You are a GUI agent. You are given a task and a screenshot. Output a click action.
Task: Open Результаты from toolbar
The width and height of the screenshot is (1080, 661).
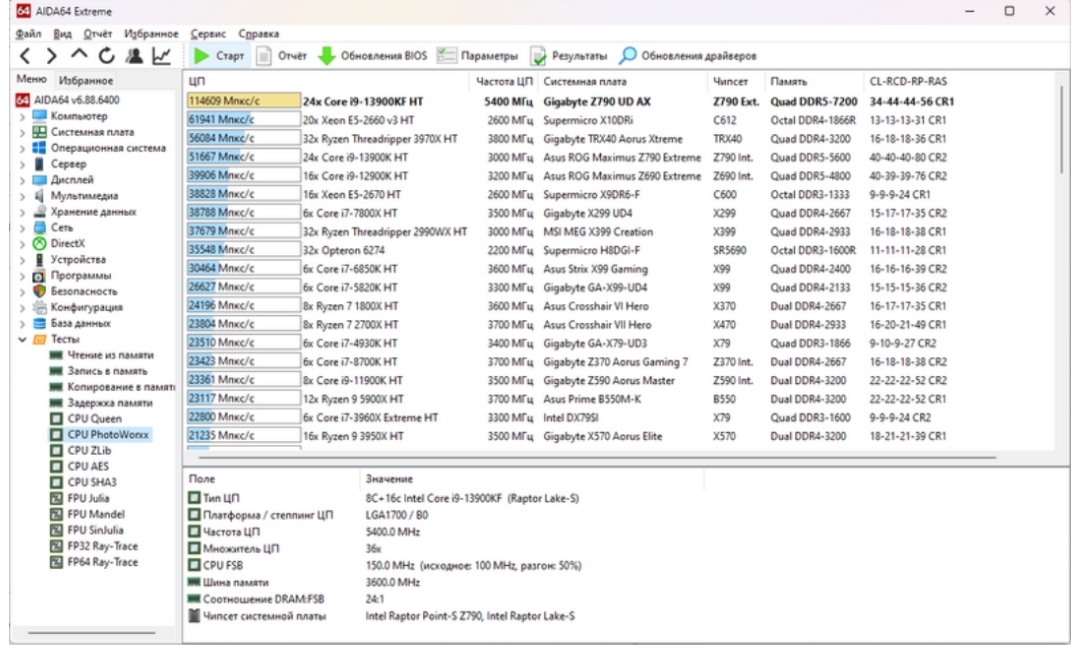(569, 56)
